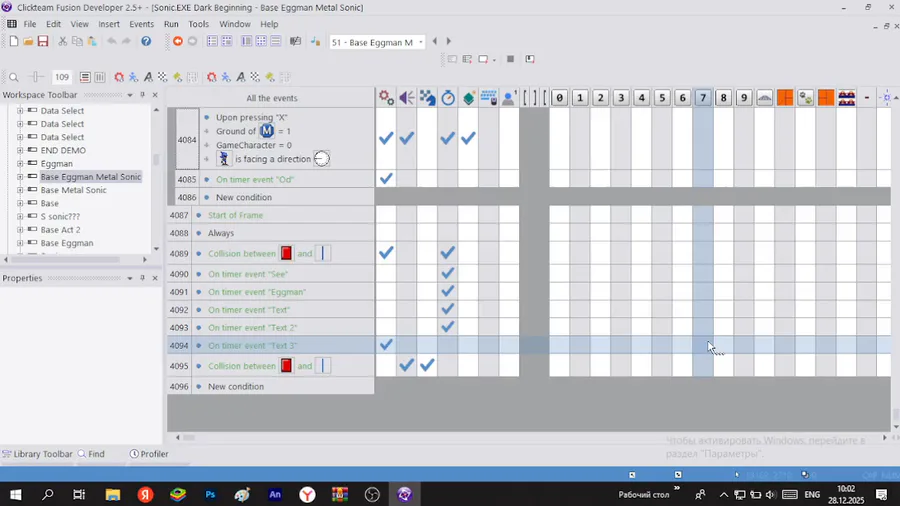Viewport: 900px width, 506px height.
Task: Select counter object 0 column header
Action: pyautogui.click(x=560, y=98)
